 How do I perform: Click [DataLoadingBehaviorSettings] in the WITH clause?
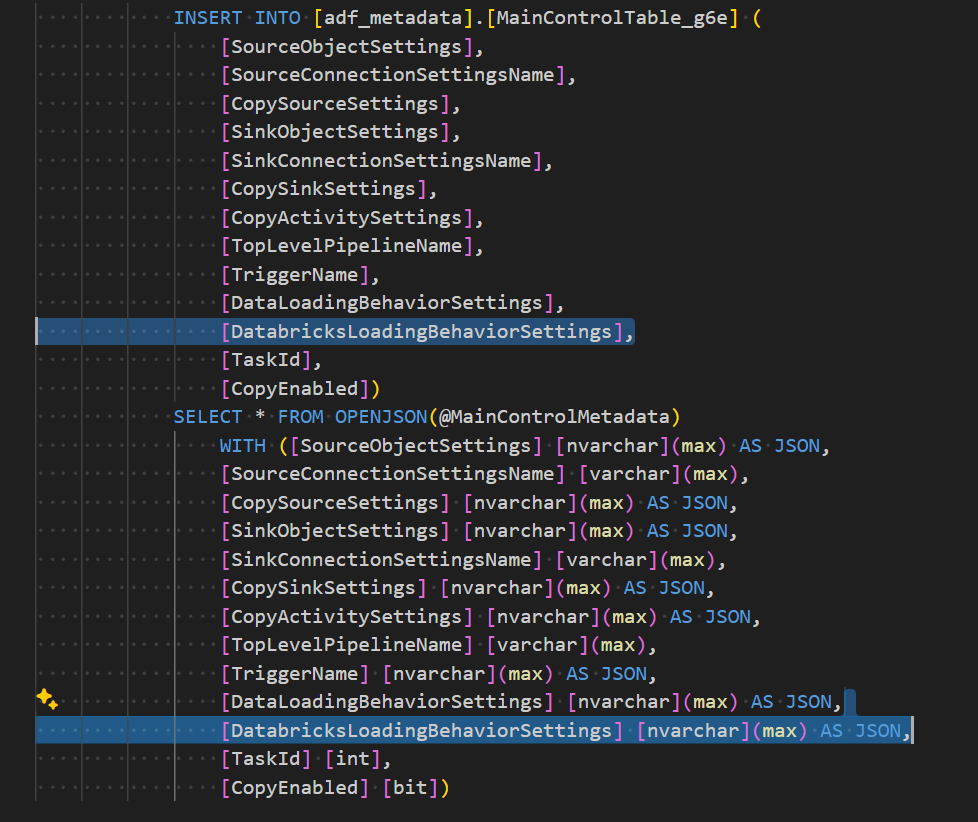[x=387, y=702]
